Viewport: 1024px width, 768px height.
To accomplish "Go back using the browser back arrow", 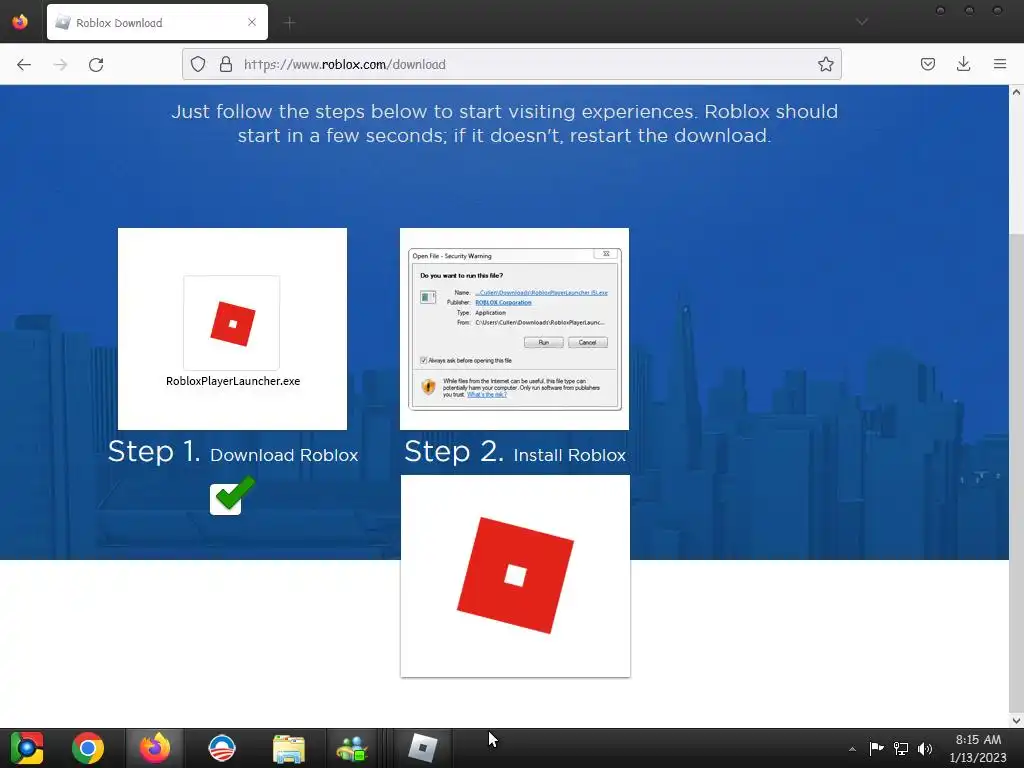I will pos(24,64).
